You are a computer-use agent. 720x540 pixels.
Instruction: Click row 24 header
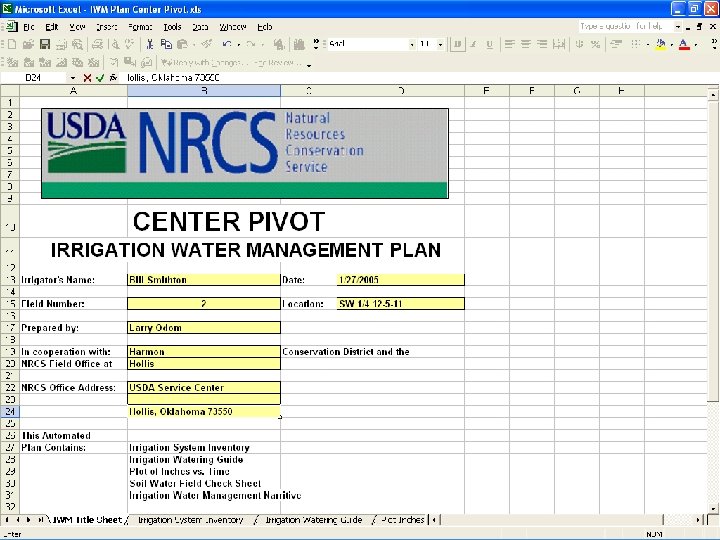click(x=10, y=411)
